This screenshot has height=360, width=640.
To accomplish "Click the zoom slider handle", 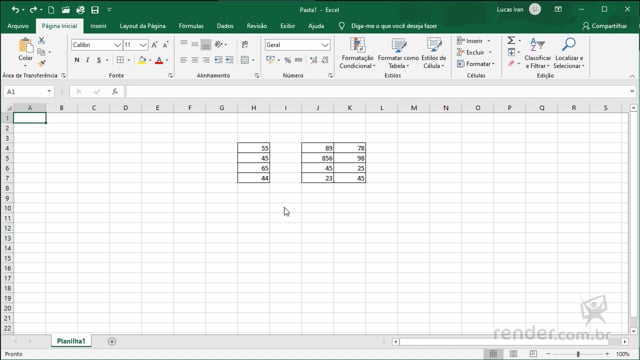I will point(578,354).
